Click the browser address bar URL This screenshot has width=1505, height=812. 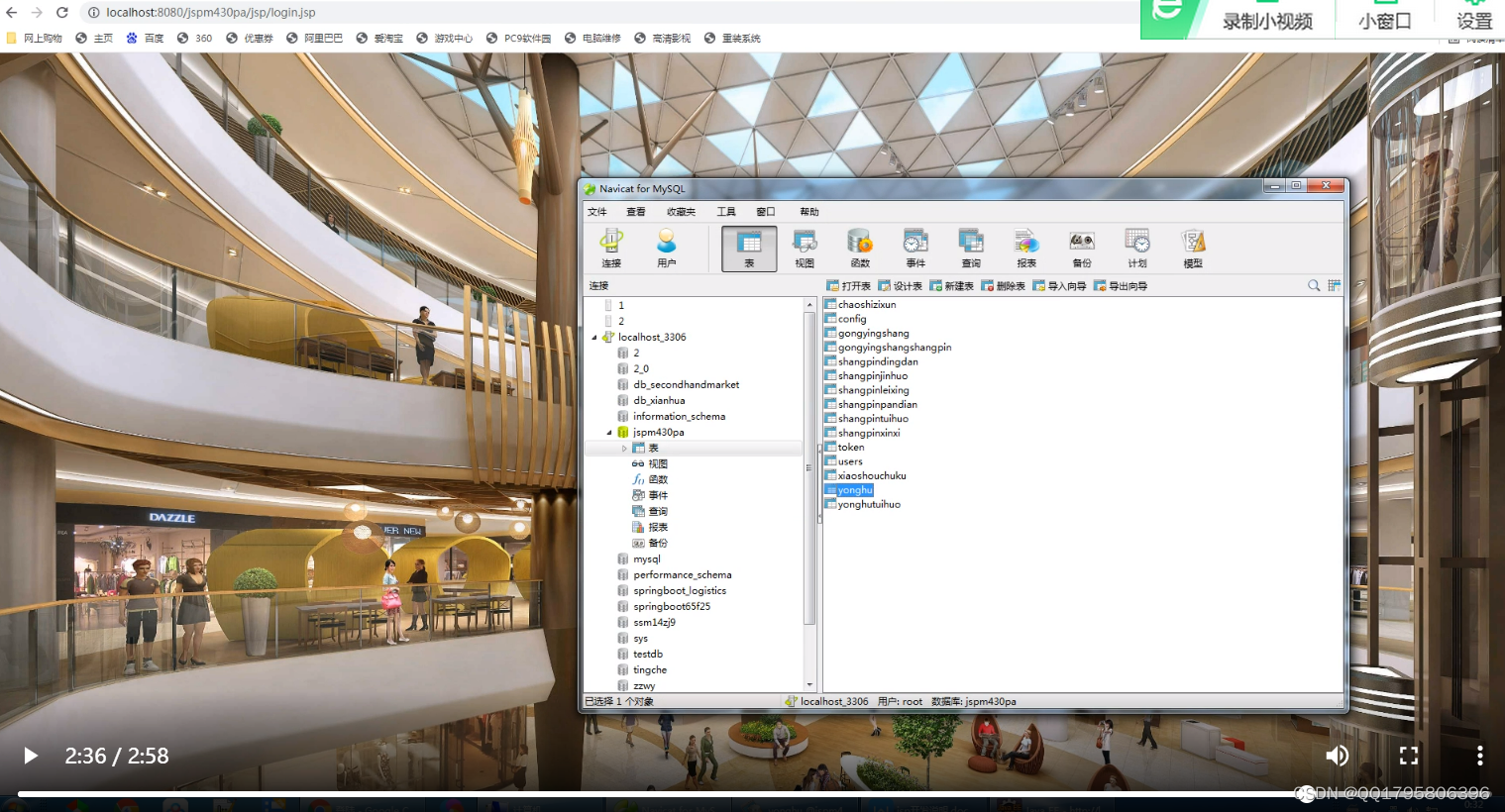(x=211, y=13)
